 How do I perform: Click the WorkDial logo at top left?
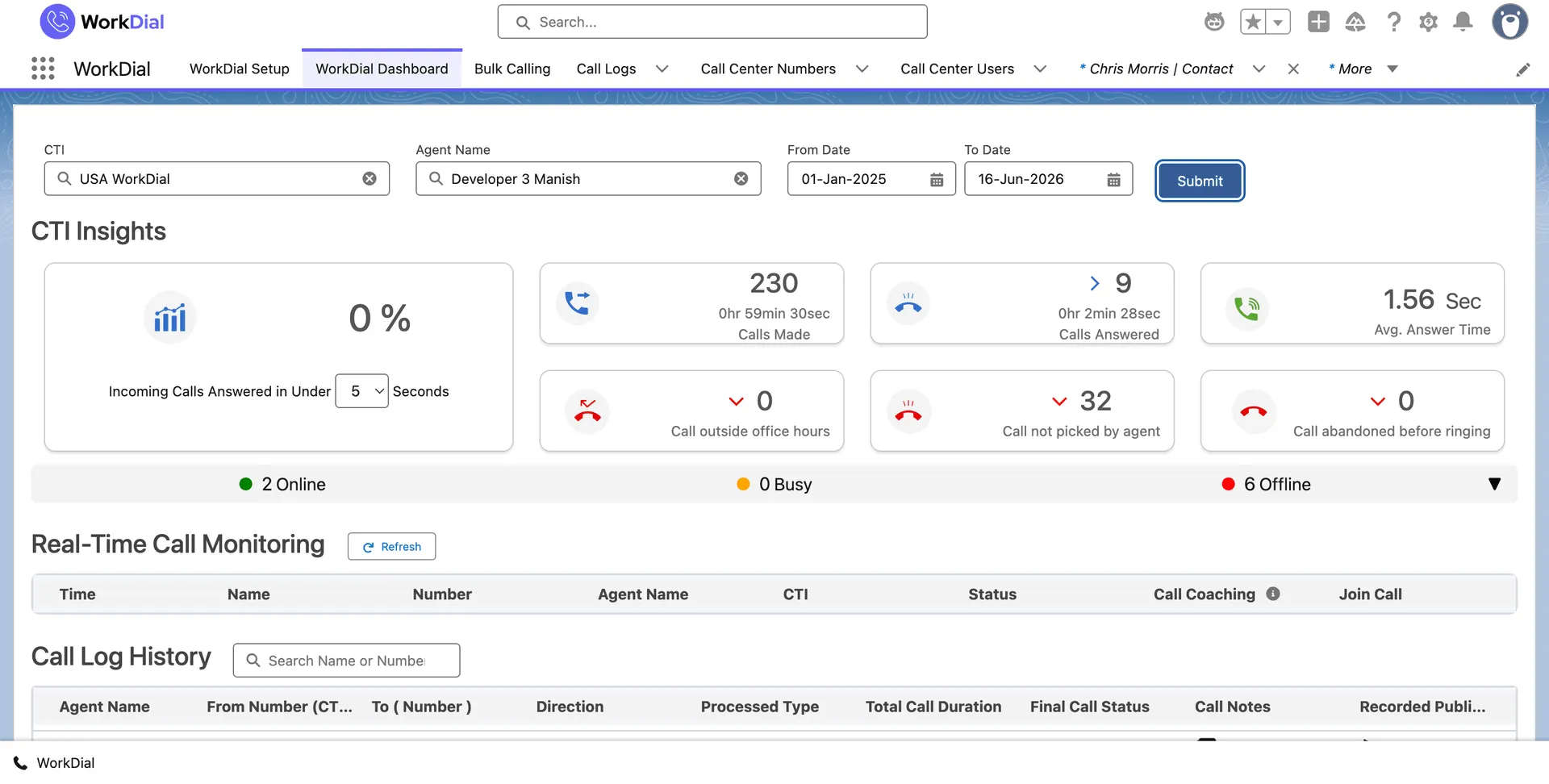click(x=102, y=22)
